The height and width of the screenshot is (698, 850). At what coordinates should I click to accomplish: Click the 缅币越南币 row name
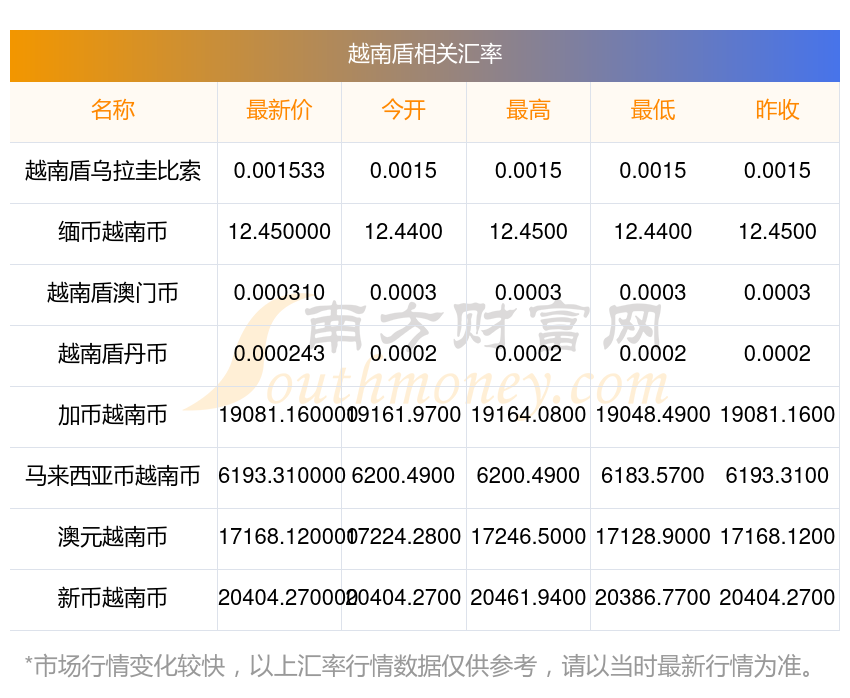(113, 232)
